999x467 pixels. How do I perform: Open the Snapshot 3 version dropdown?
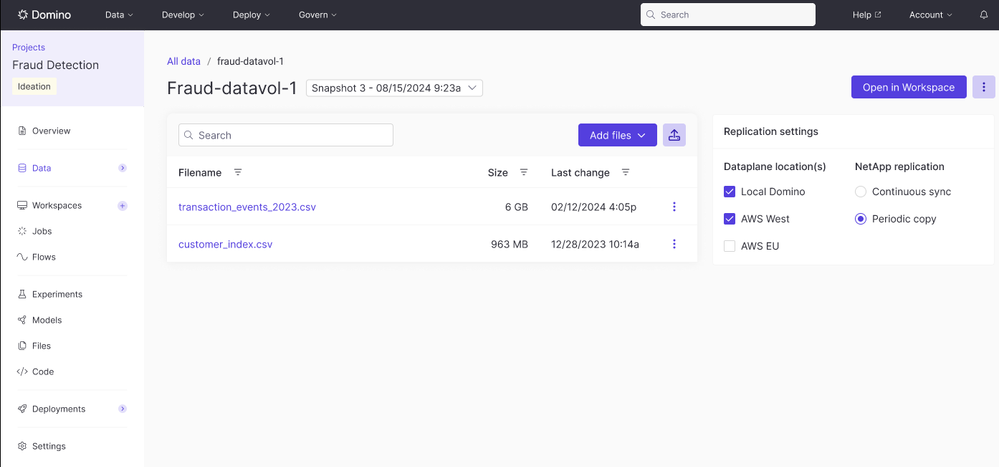(394, 88)
